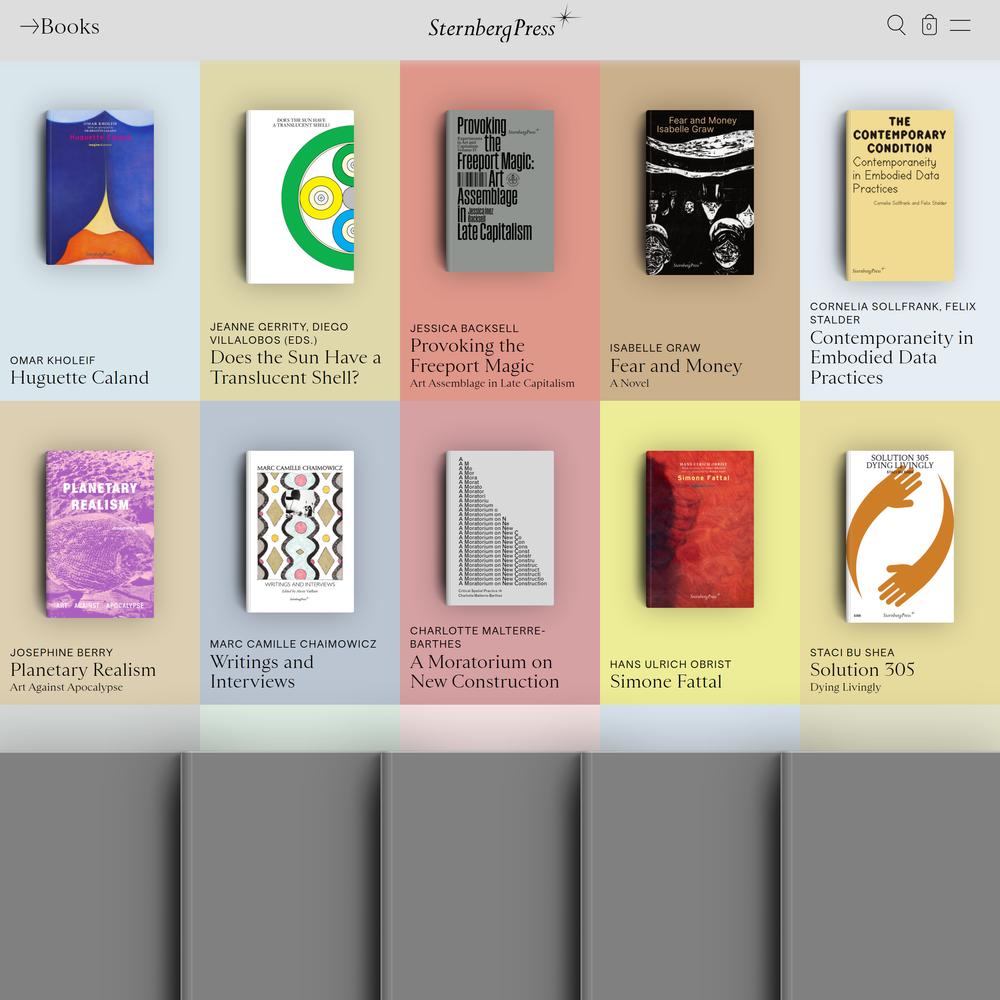This screenshot has height=1000, width=1000.
Task: Open the Huguette Caland book cover
Action: pos(99,188)
